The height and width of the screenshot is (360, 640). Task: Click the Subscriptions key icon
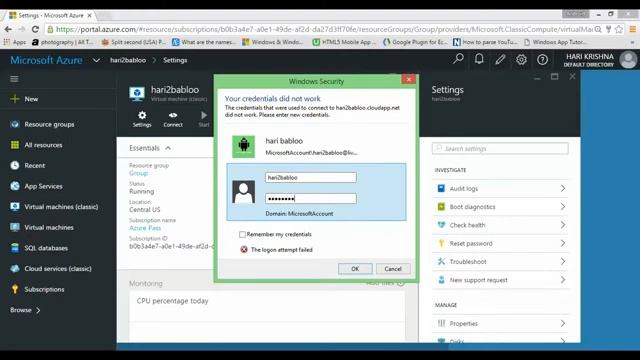coord(15,289)
